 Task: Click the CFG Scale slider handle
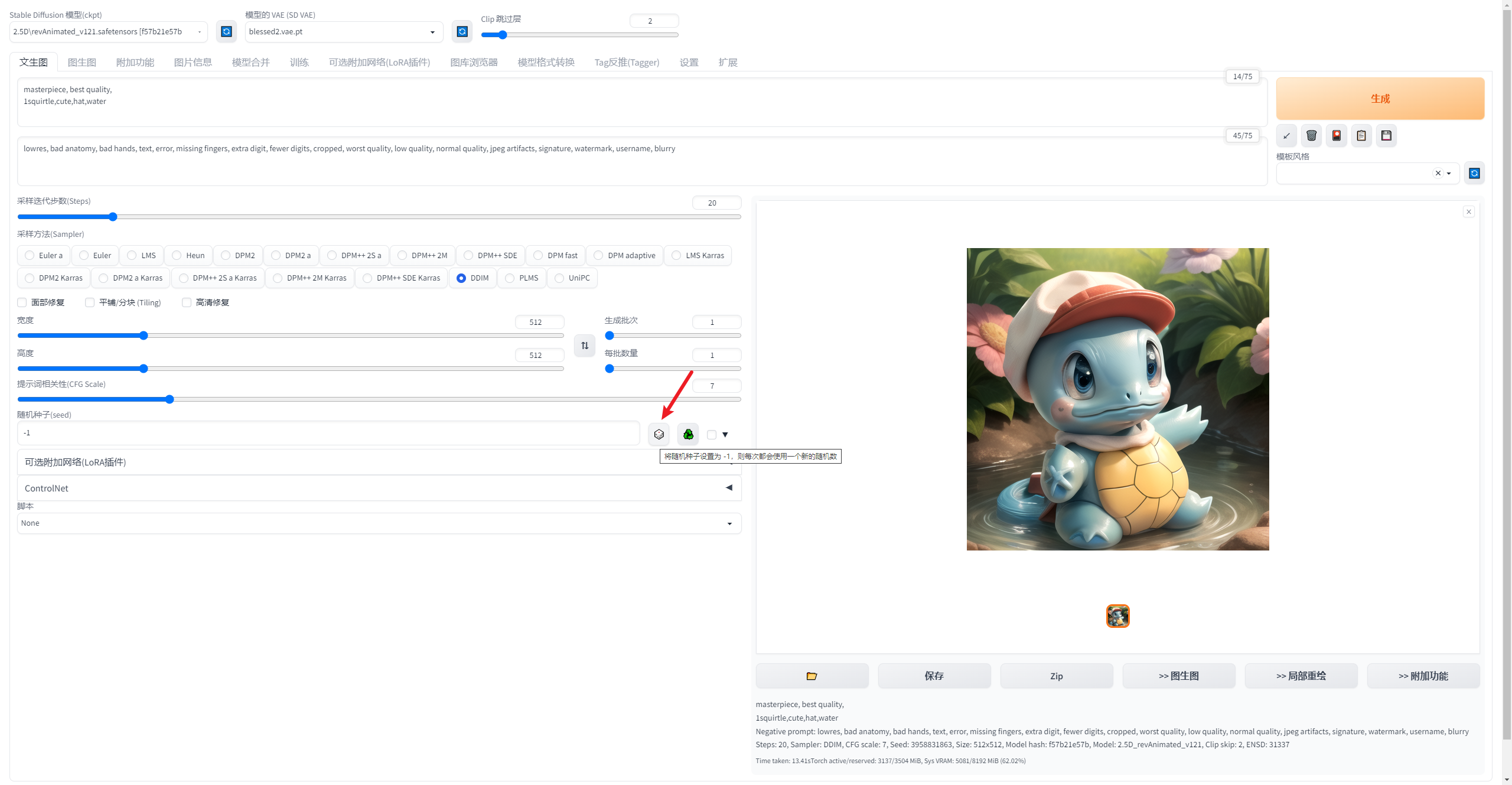click(x=170, y=399)
